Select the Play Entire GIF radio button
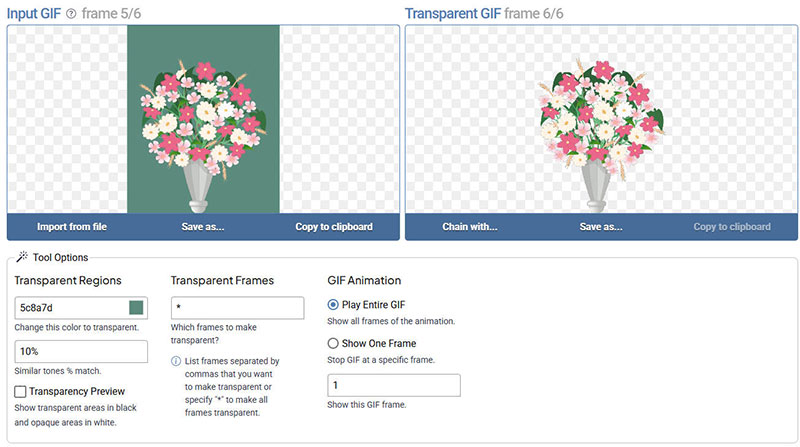This screenshot has height=447, width=800. pyautogui.click(x=334, y=305)
